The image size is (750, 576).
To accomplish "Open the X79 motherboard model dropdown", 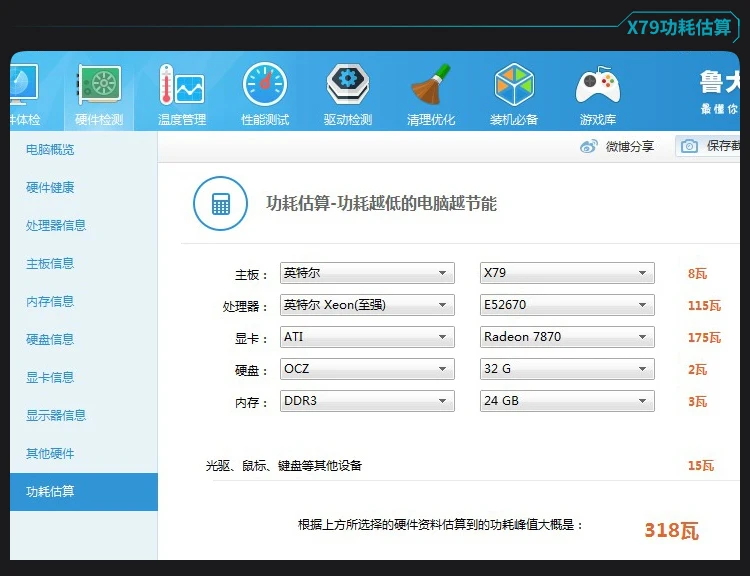I will point(567,273).
